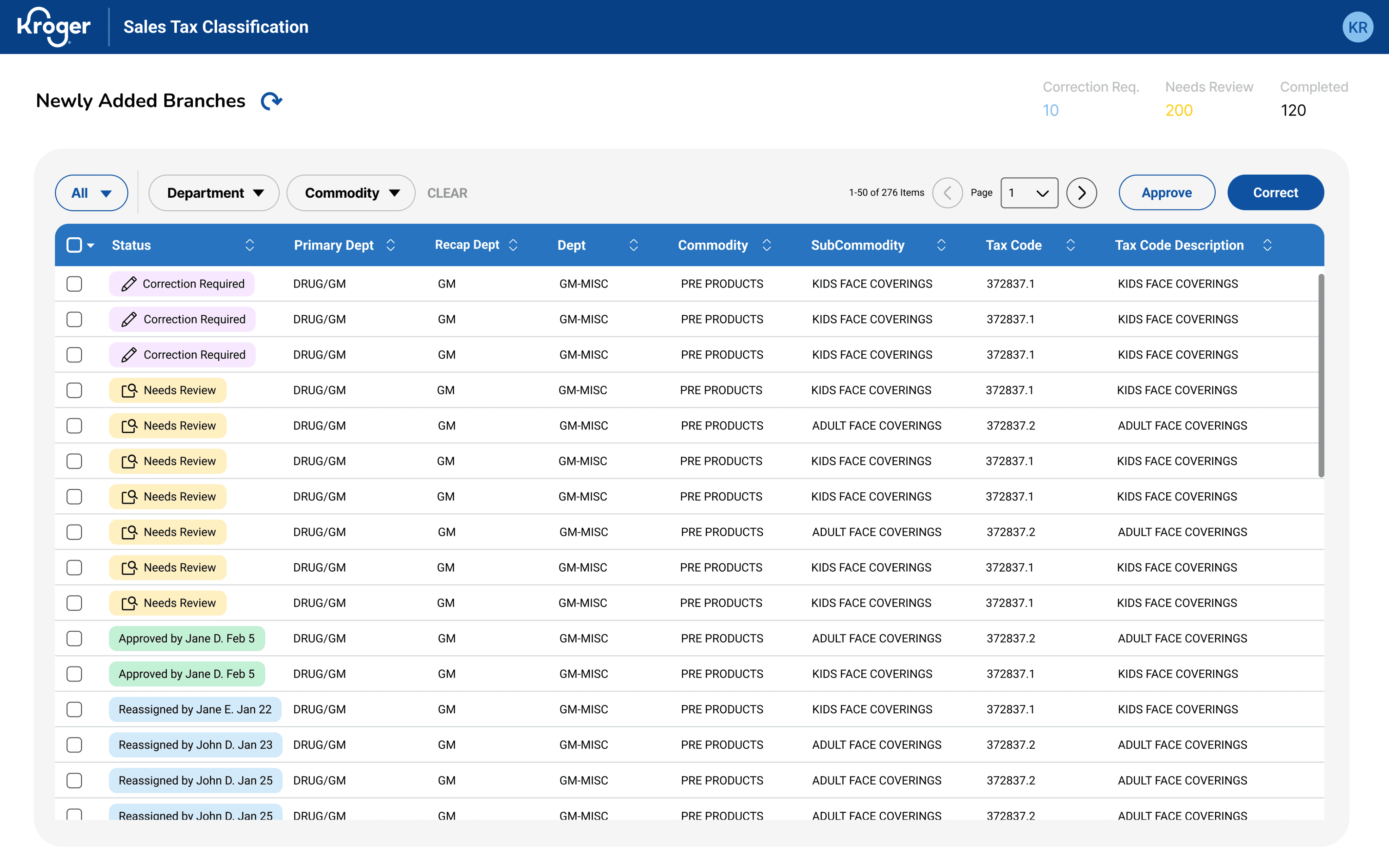Screen dimensions: 1389x868
Task: Check the first Correction Required row checkbox
Action: tap(74, 284)
